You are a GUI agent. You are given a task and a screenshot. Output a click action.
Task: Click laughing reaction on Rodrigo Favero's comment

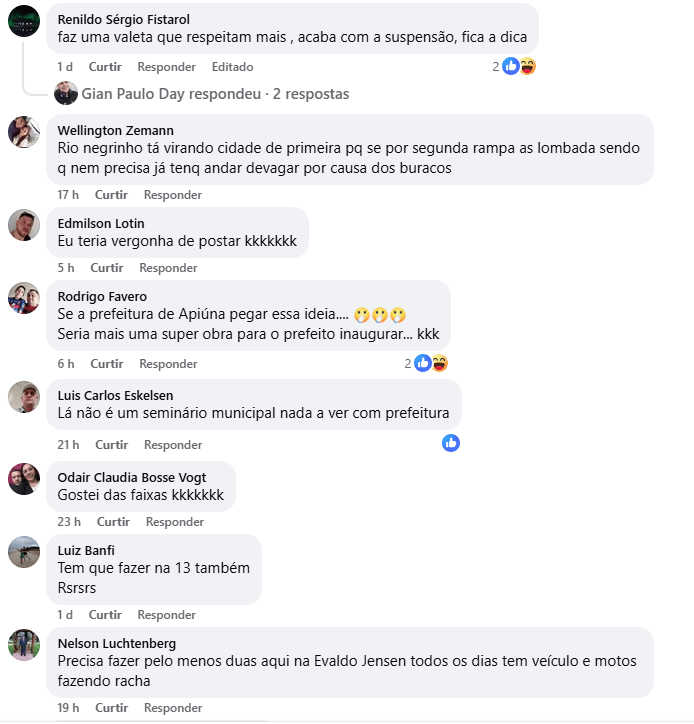coord(440,363)
